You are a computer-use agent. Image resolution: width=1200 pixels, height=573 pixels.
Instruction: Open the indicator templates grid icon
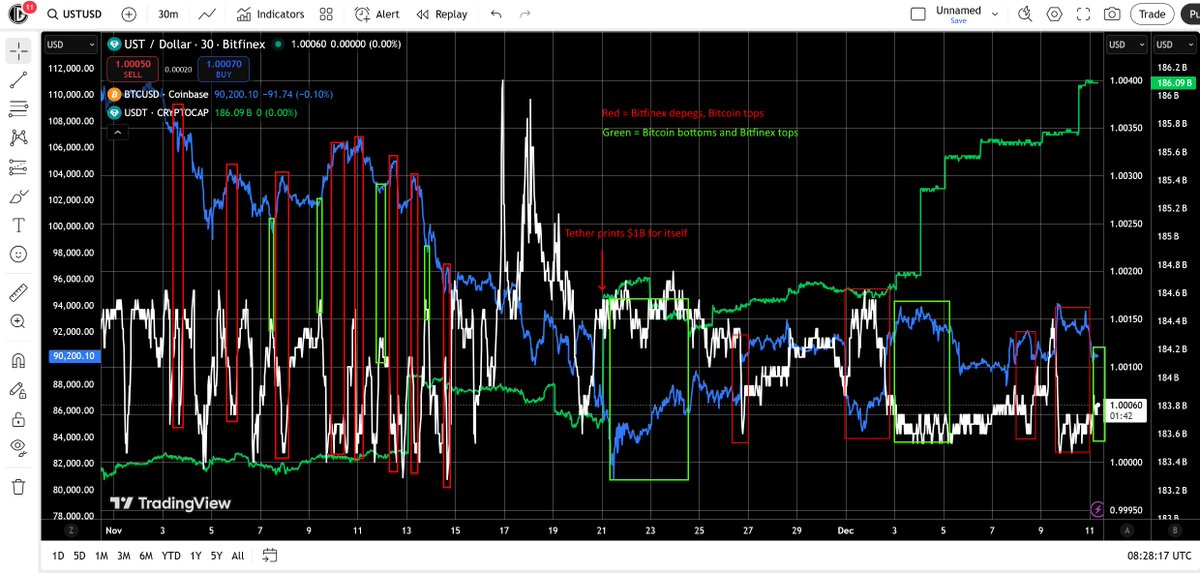pyautogui.click(x=326, y=14)
